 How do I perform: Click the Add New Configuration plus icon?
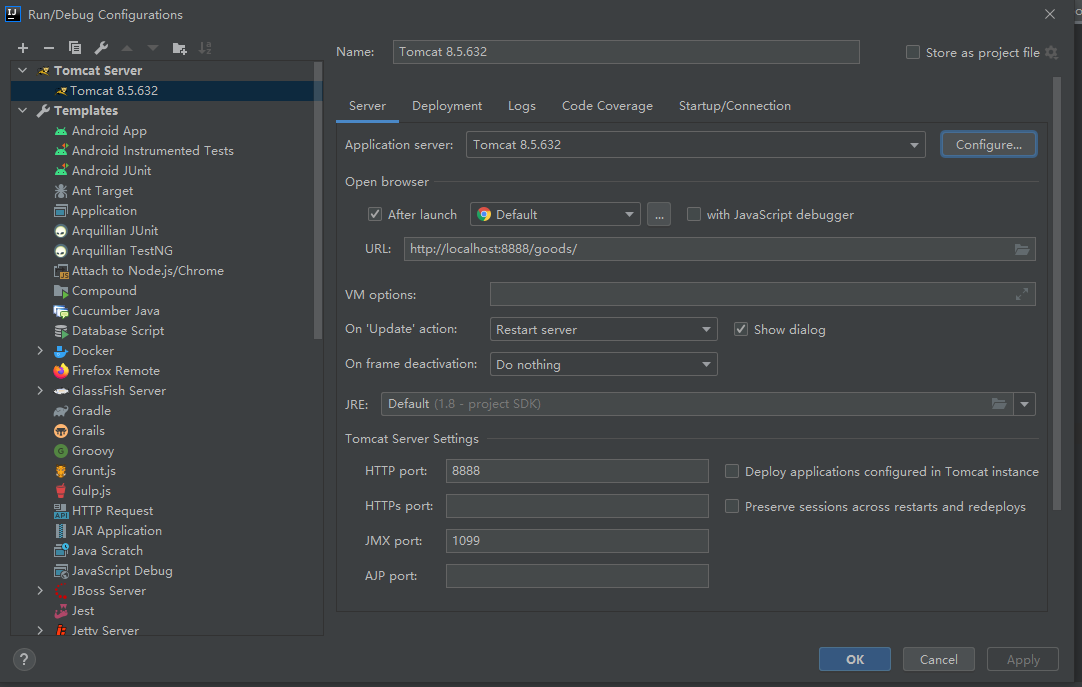[23, 48]
